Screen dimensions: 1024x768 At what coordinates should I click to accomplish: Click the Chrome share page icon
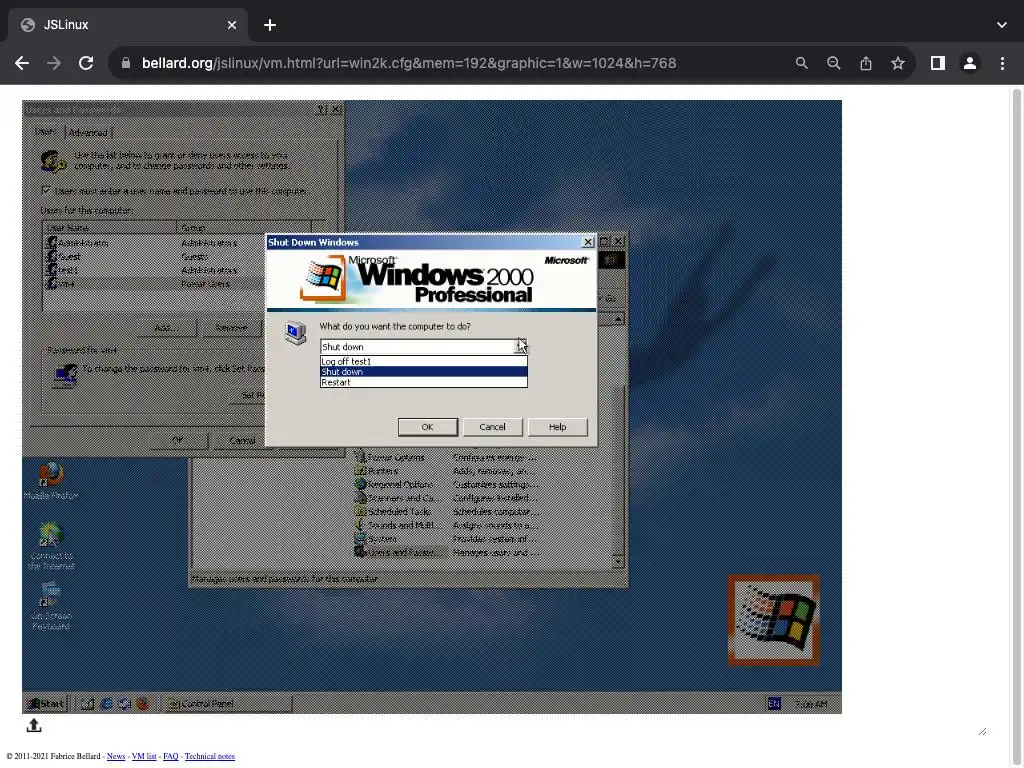(866, 63)
